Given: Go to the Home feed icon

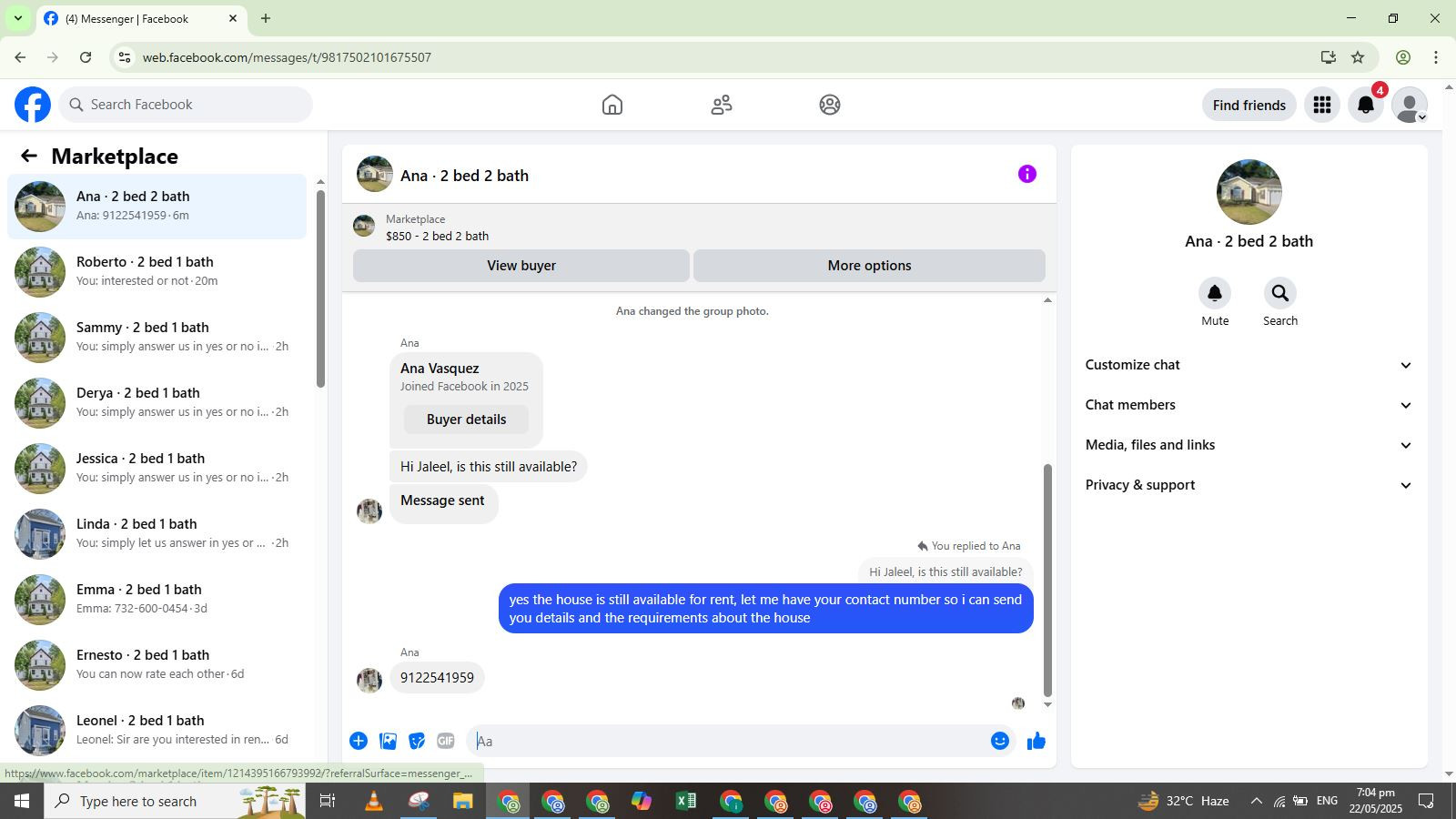Looking at the screenshot, I should pos(612,105).
